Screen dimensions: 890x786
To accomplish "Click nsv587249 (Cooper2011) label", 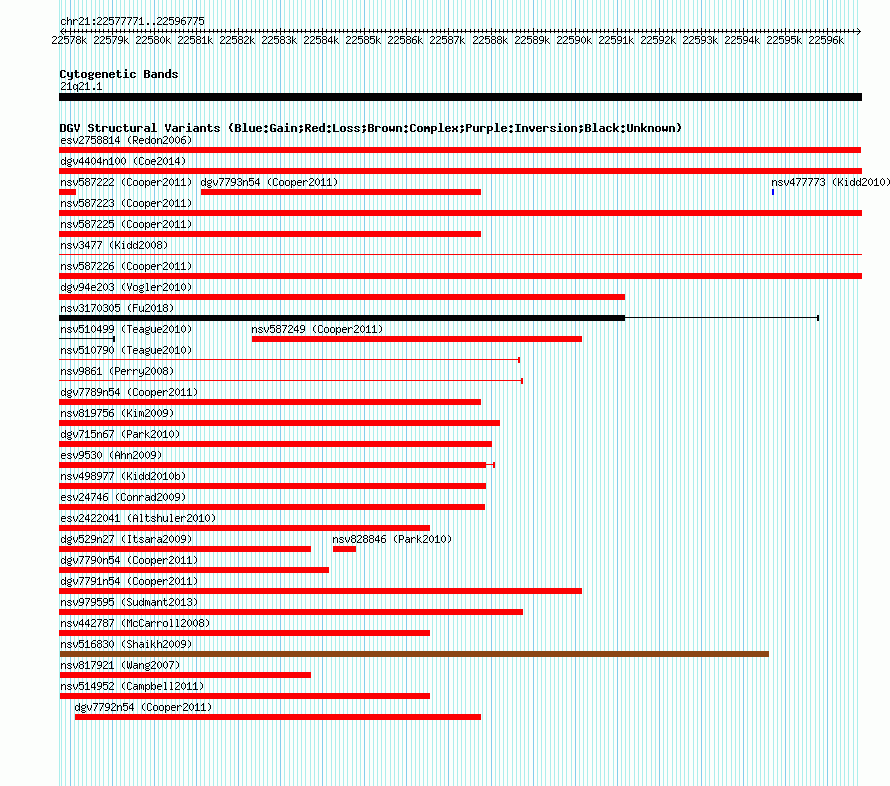I will pyautogui.click(x=317, y=329).
